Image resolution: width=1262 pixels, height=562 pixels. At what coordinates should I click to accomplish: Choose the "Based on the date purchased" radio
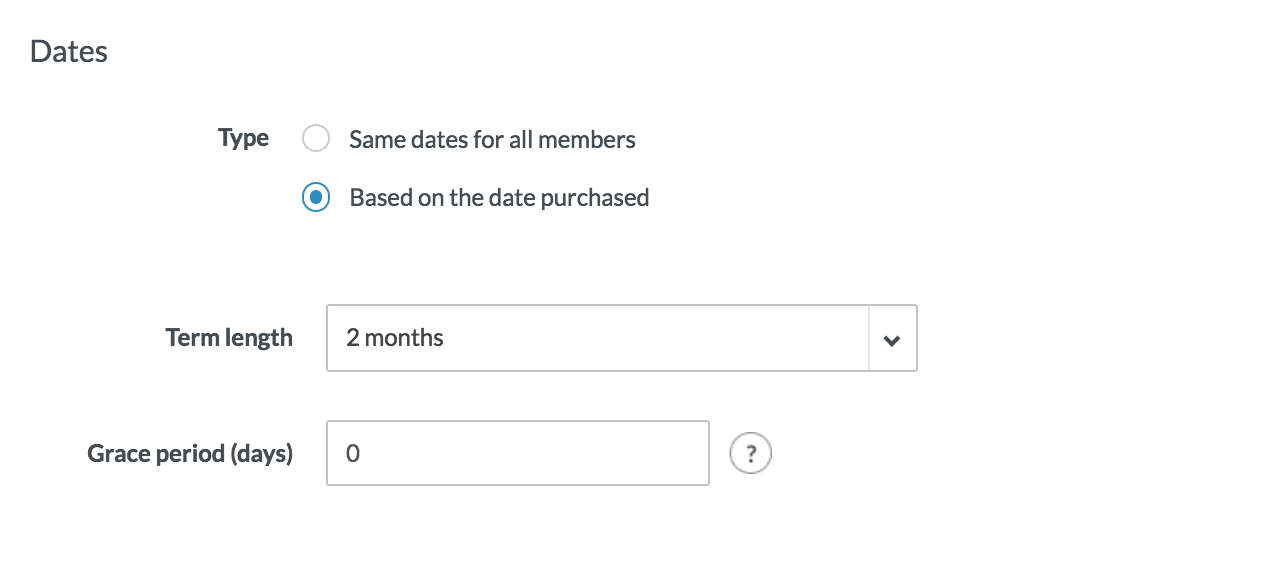coord(316,198)
